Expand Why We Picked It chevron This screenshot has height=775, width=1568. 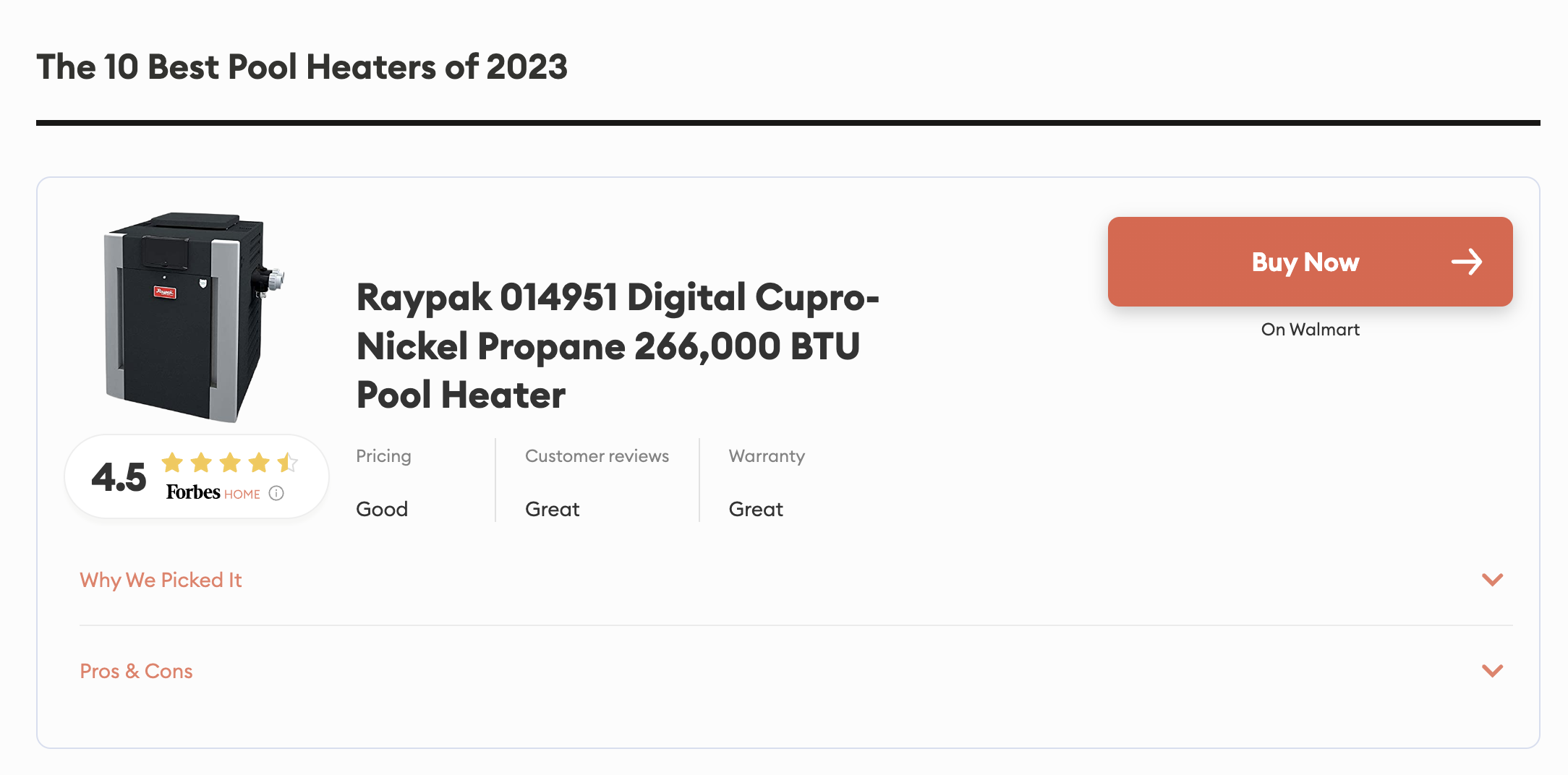[x=1492, y=580]
